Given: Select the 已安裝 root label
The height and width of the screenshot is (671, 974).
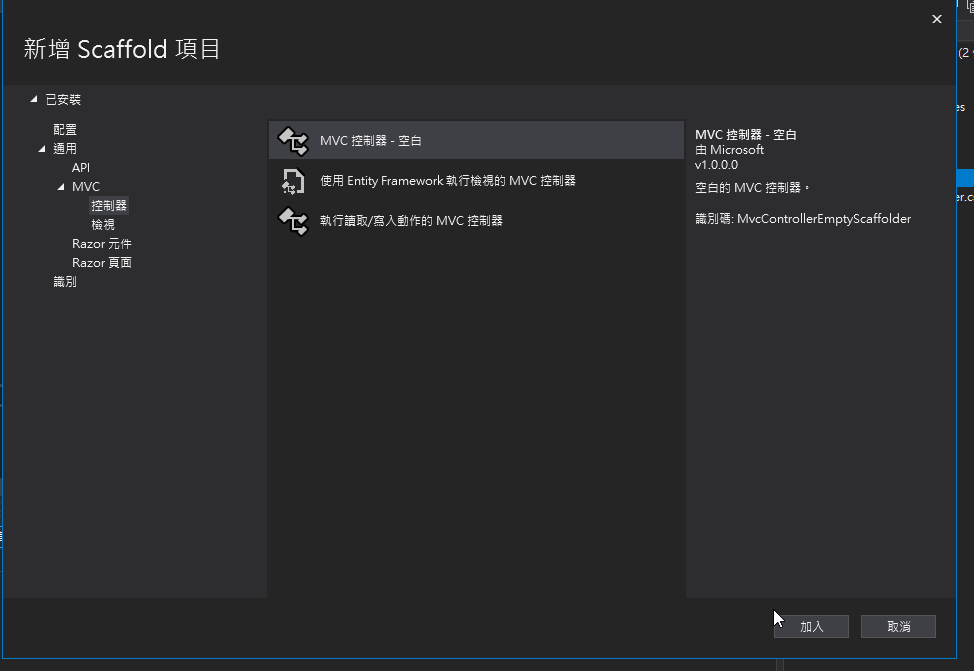Looking at the screenshot, I should [x=63, y=99].
